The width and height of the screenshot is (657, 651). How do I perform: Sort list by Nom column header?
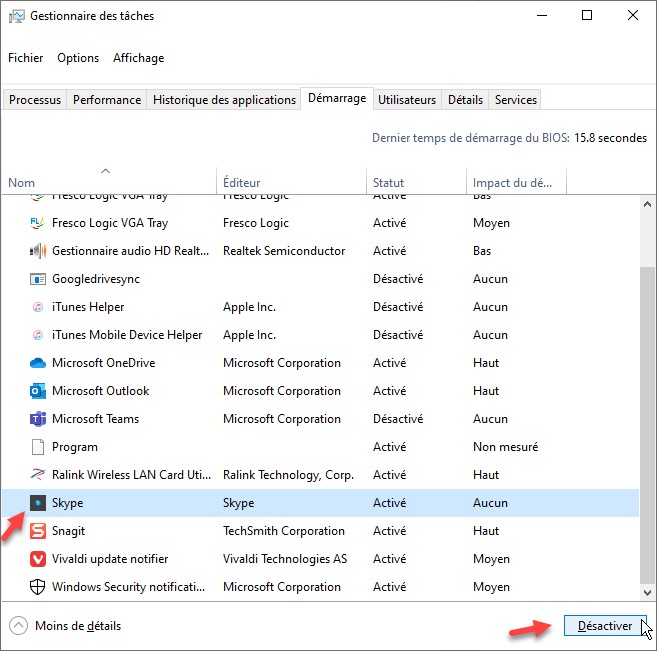pyautogui.click(x=22, y=183)
